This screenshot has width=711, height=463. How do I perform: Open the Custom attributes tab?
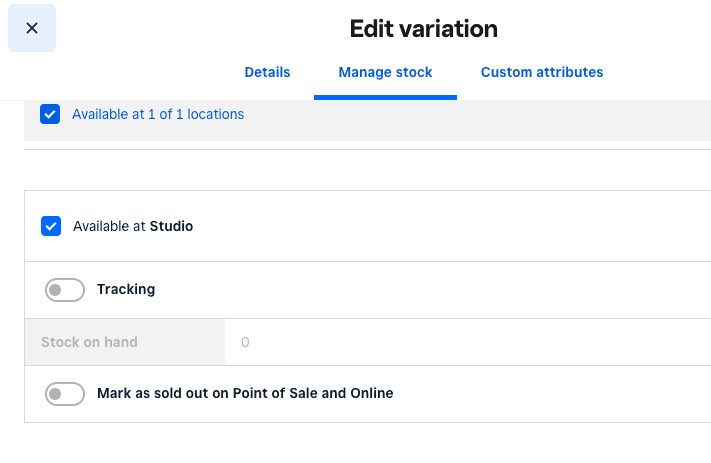click(542, 72)
